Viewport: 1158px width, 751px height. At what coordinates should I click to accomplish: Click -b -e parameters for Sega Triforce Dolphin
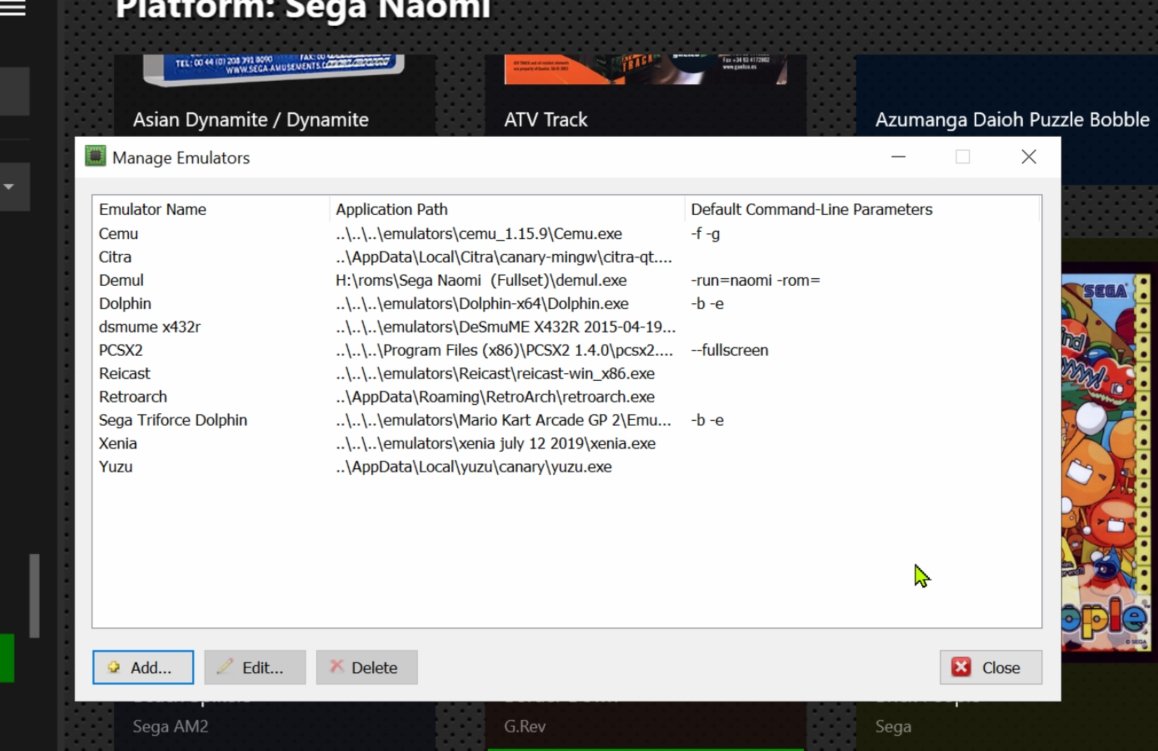pyautogui.click(x=708, y=420)
